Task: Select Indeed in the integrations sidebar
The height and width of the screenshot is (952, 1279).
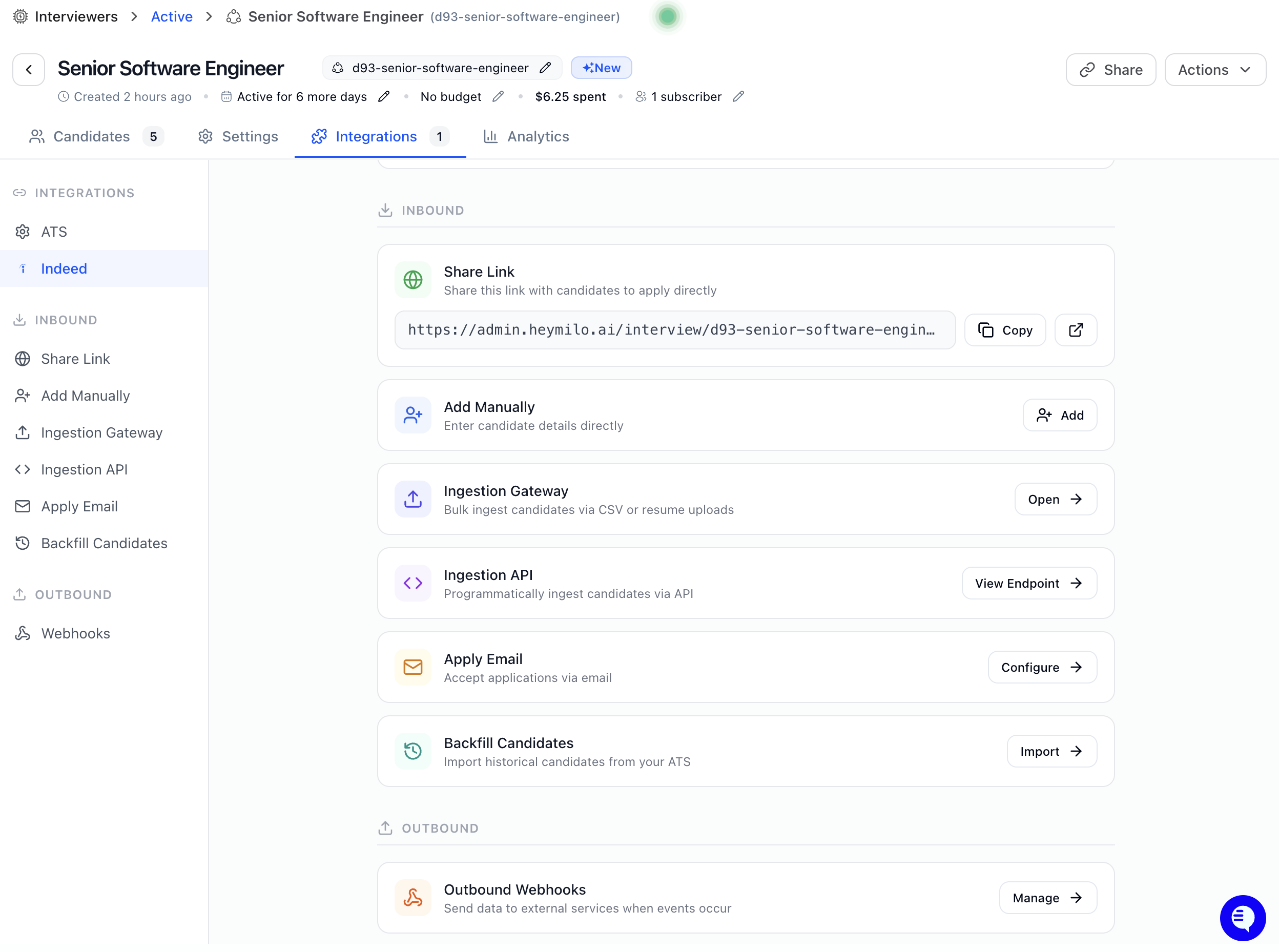Action: click(64, 268)
